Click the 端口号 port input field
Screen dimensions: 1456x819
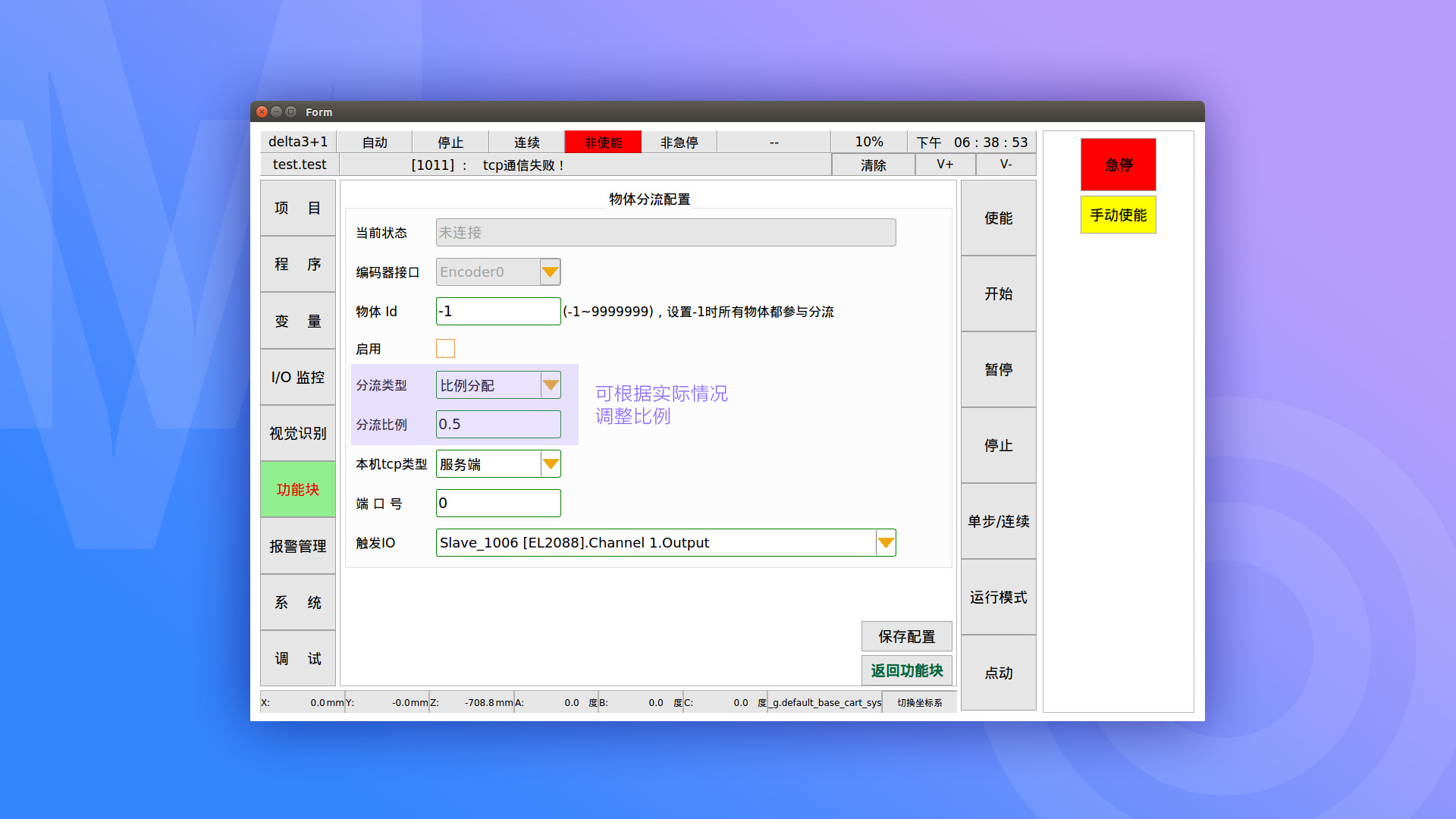[x=497, y=503]
